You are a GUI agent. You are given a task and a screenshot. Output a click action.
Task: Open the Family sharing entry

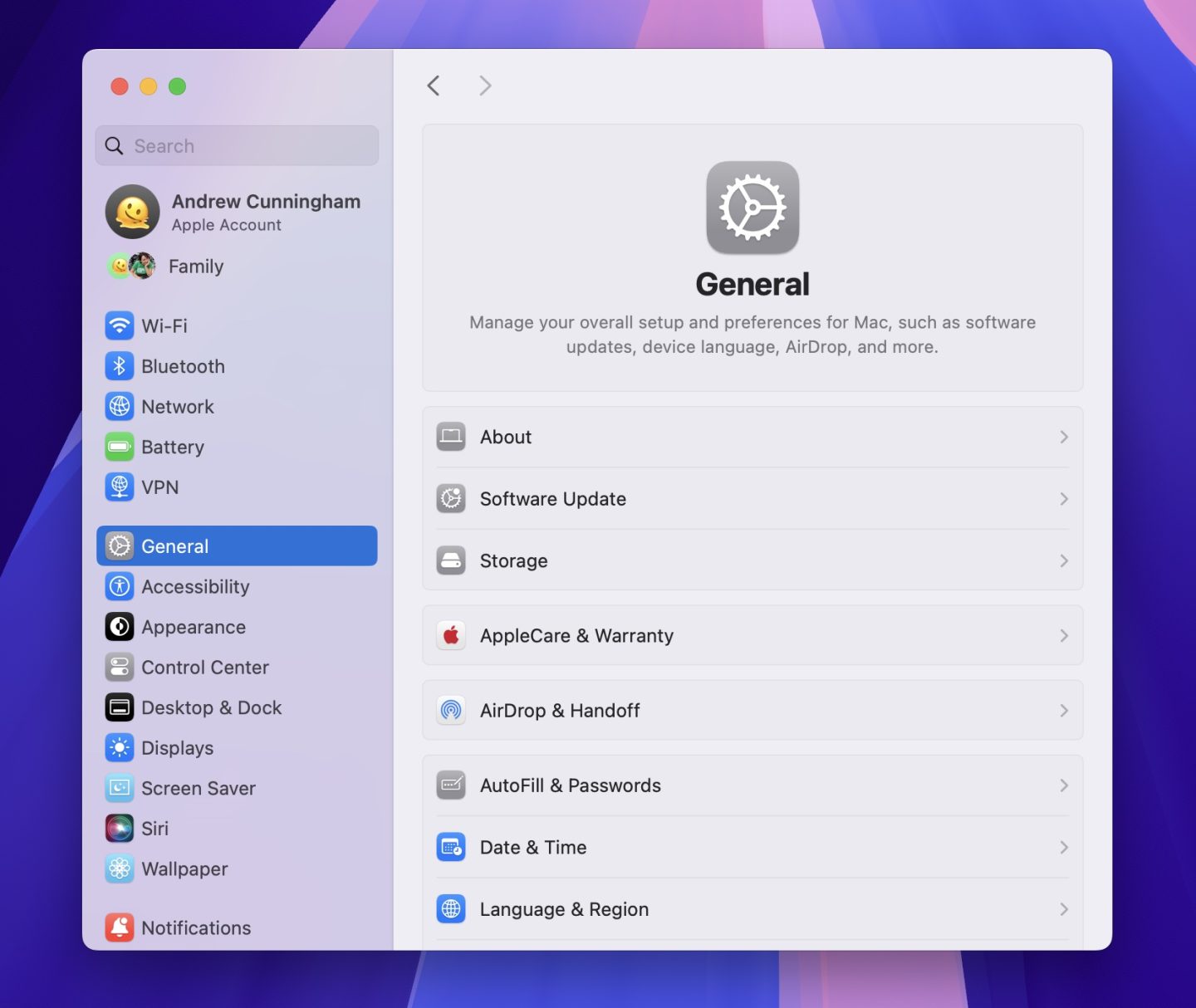195,267
